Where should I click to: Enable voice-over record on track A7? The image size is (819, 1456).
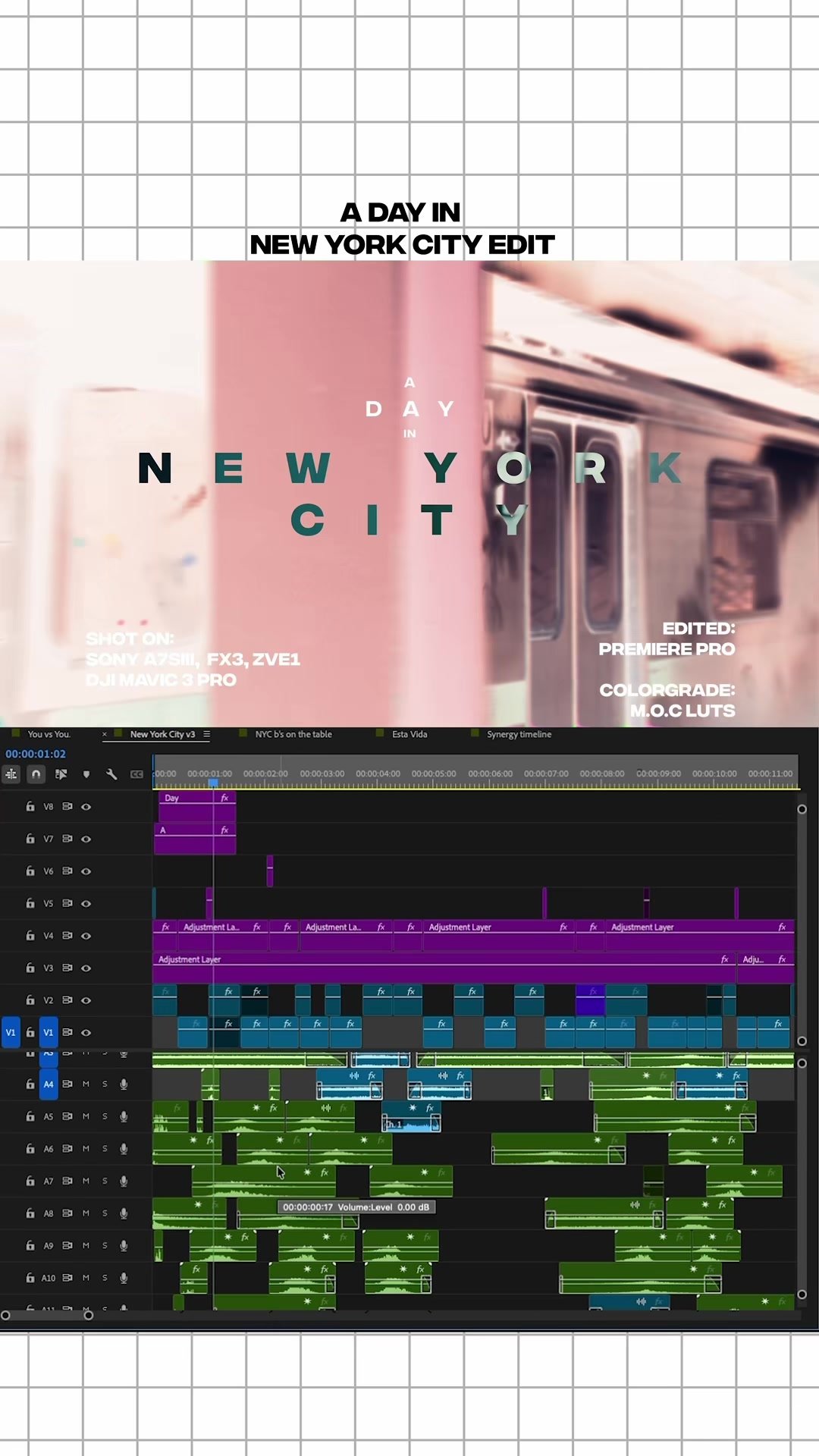point(124,1181)
